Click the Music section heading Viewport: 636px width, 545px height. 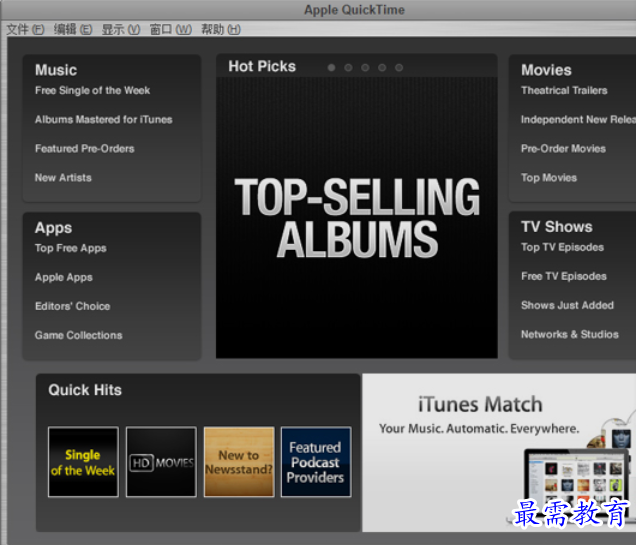pyautogui.click(x=56, y=70)
